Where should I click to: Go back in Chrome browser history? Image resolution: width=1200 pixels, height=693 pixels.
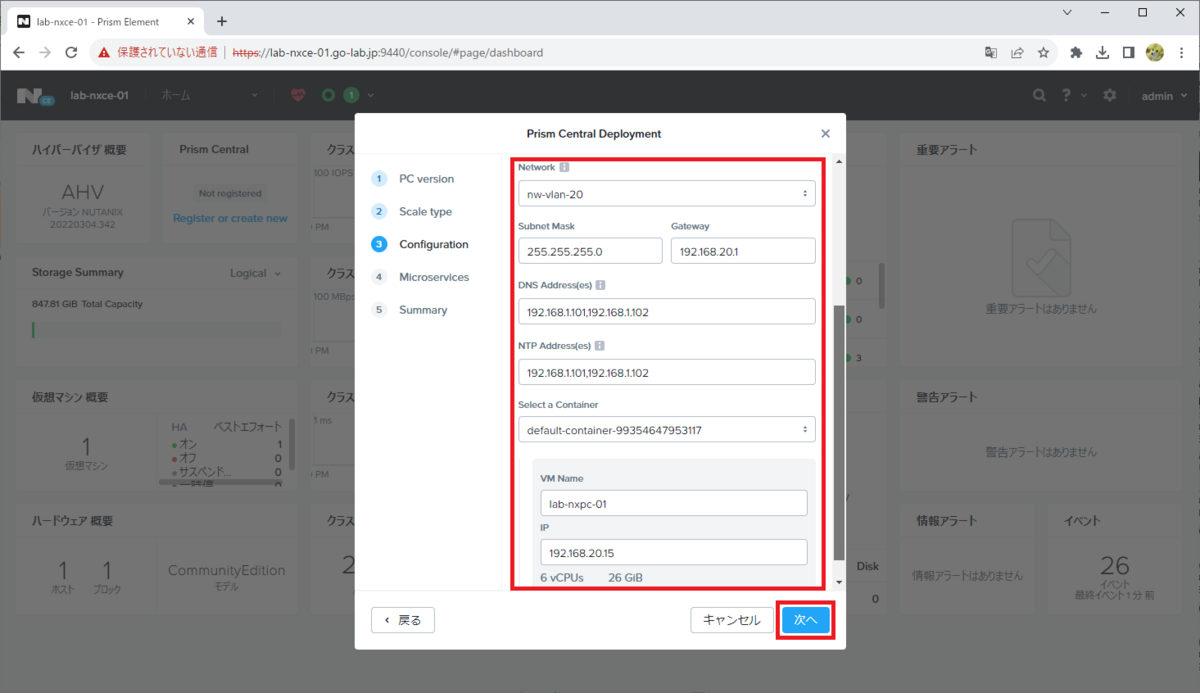point(19,52)
